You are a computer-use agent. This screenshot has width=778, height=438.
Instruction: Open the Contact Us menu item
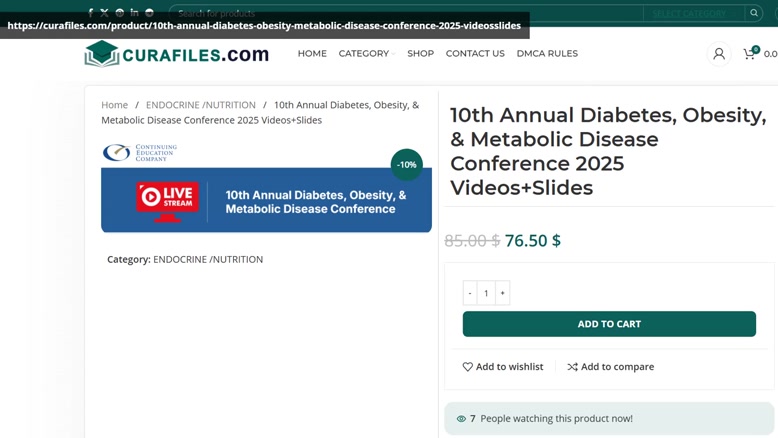coord(475,54)
